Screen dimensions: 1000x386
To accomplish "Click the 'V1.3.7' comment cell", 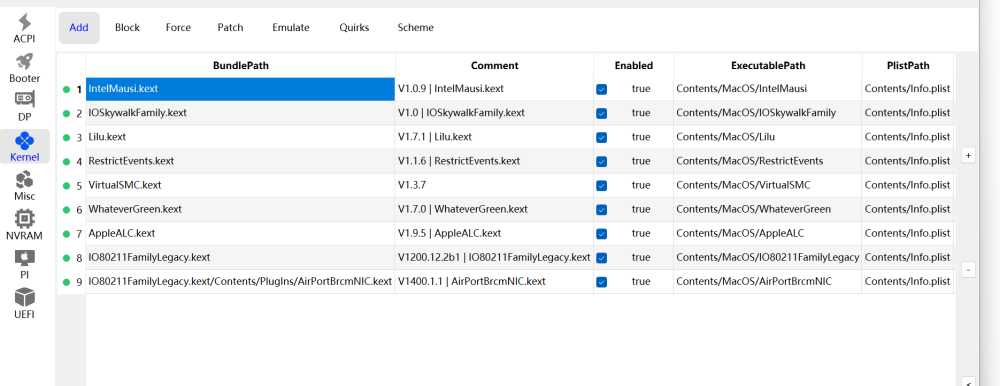I will click(494, 186).
